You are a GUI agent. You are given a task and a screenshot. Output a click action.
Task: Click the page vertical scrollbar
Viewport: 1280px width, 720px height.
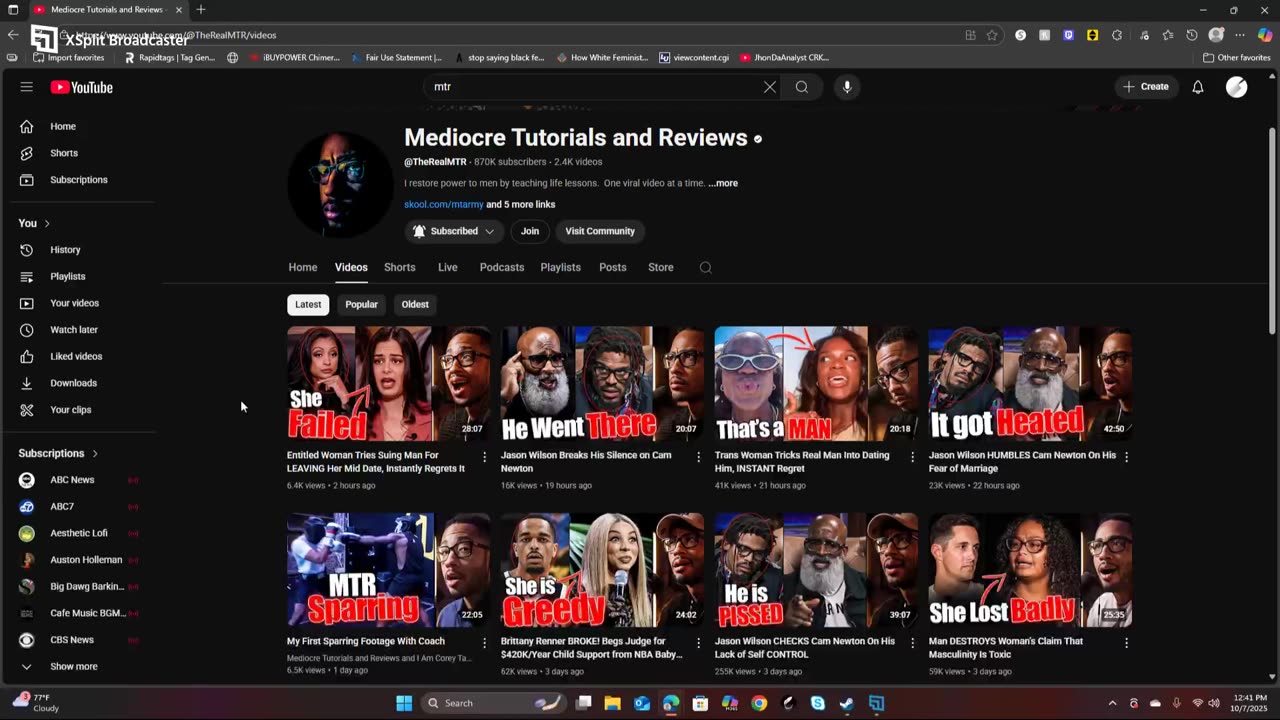coord(1272,230)
